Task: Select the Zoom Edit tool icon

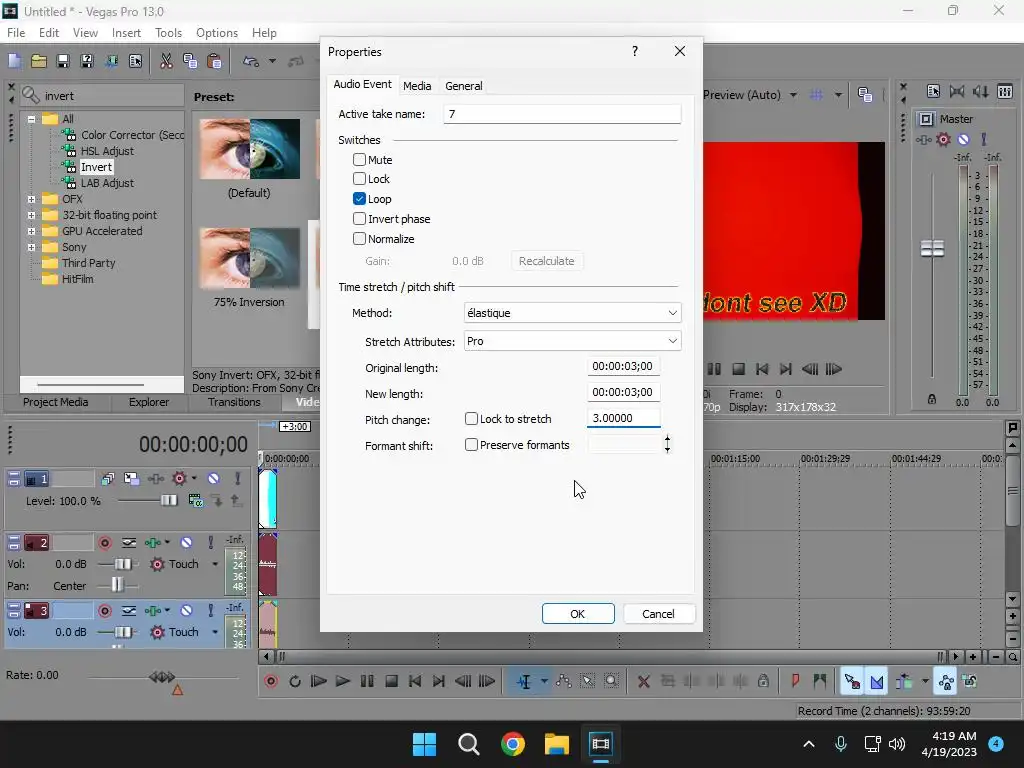Action: 611,682
